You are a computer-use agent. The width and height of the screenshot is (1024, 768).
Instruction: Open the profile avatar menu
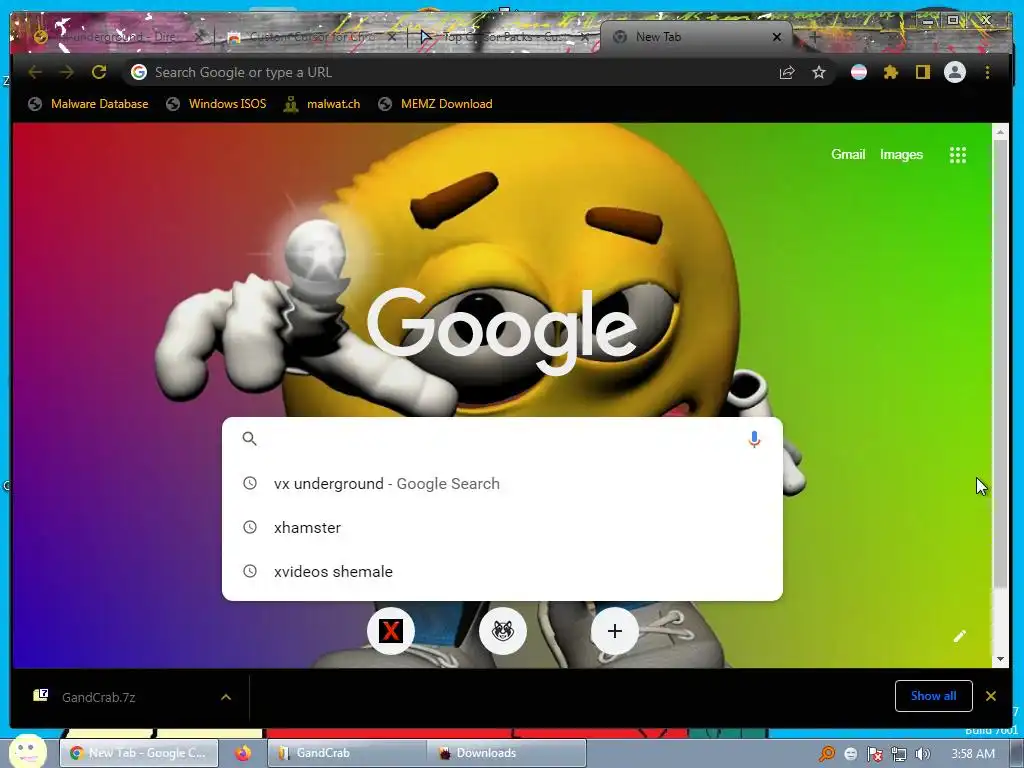pyautogui.click(x=955, y=72)
